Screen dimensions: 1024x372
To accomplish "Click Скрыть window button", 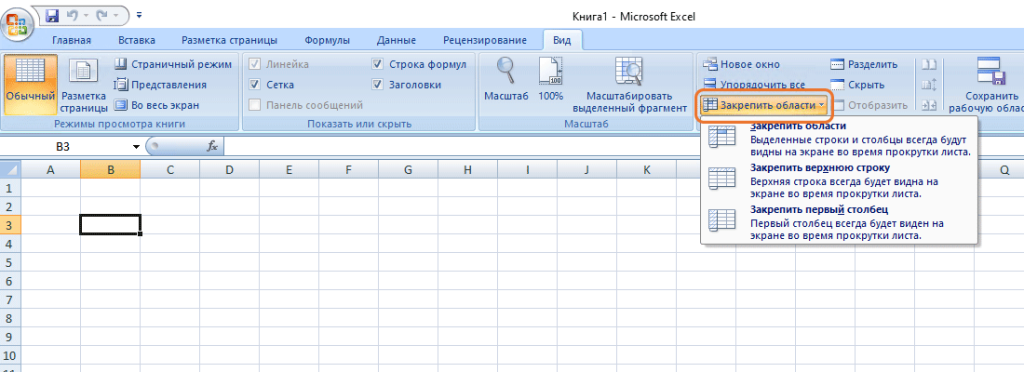I will click(x=857, y=85).
